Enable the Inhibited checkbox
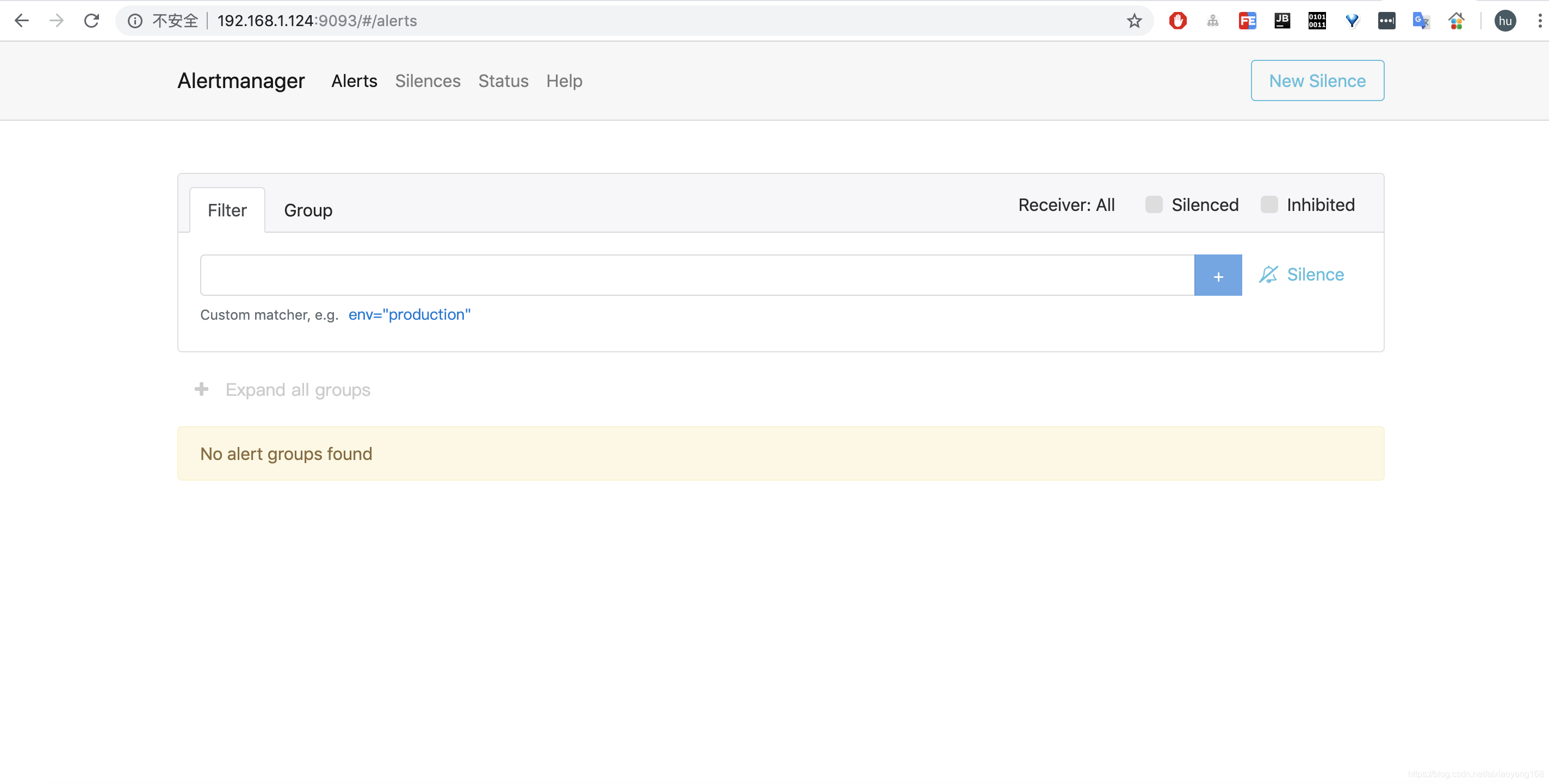The width and height of the screenshot is (1549, 784). tap(1269, 205)
